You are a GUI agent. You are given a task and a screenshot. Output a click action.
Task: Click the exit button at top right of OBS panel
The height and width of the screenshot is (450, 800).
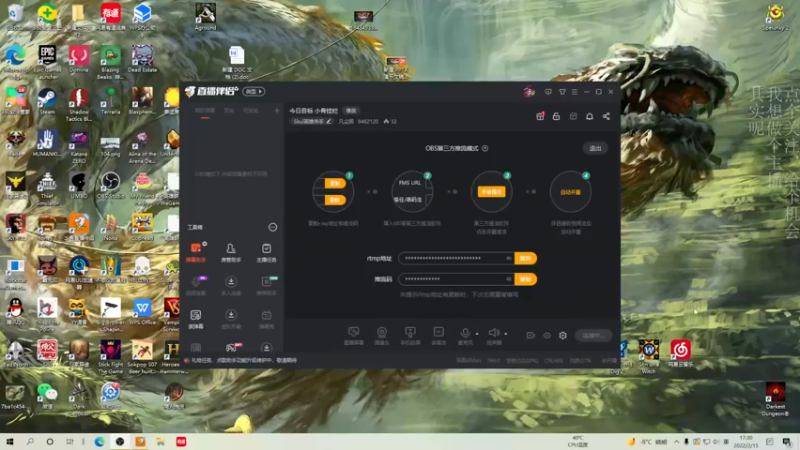click(595, 148)
